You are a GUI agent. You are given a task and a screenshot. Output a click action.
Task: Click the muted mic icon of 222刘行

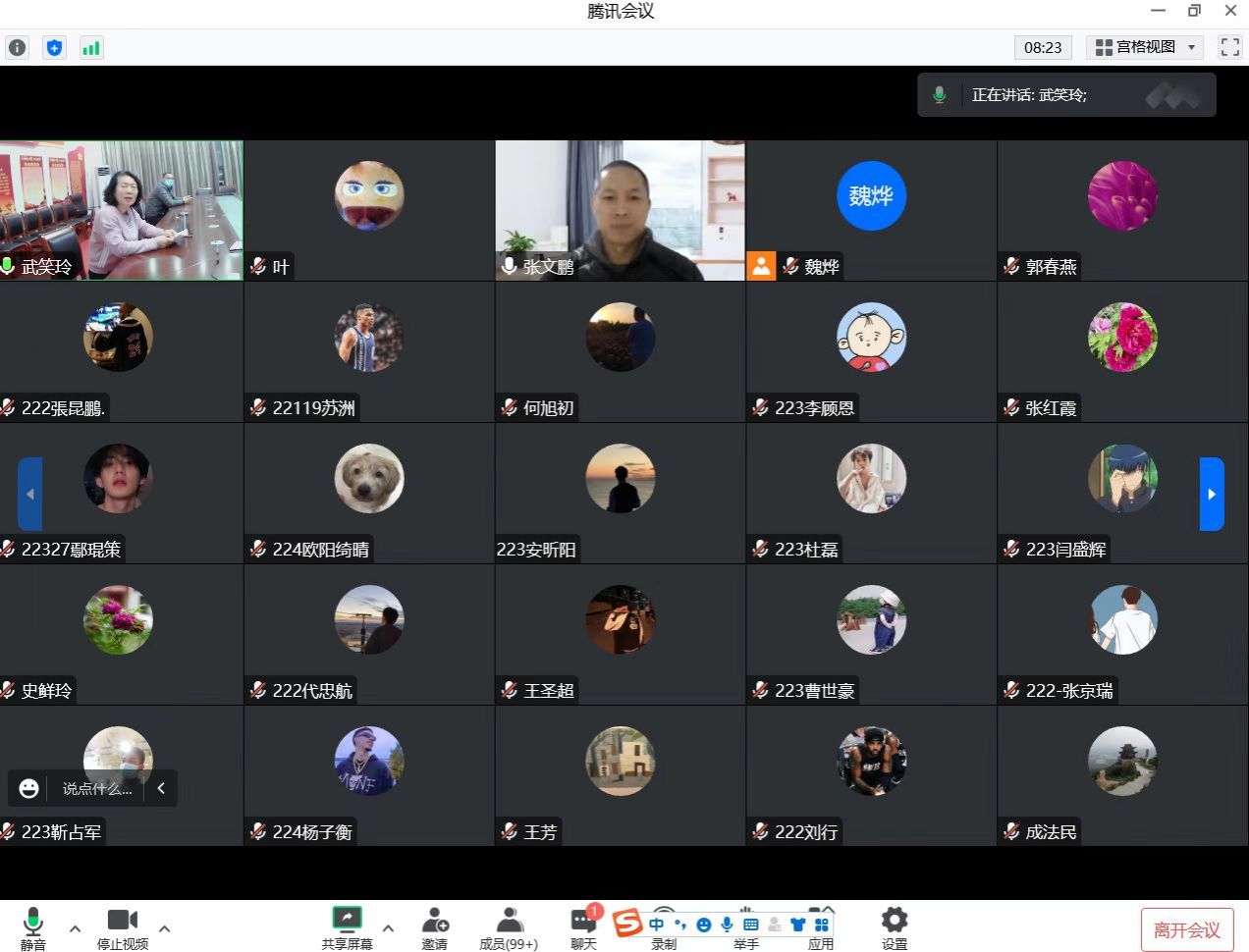[x=760, y=831]
